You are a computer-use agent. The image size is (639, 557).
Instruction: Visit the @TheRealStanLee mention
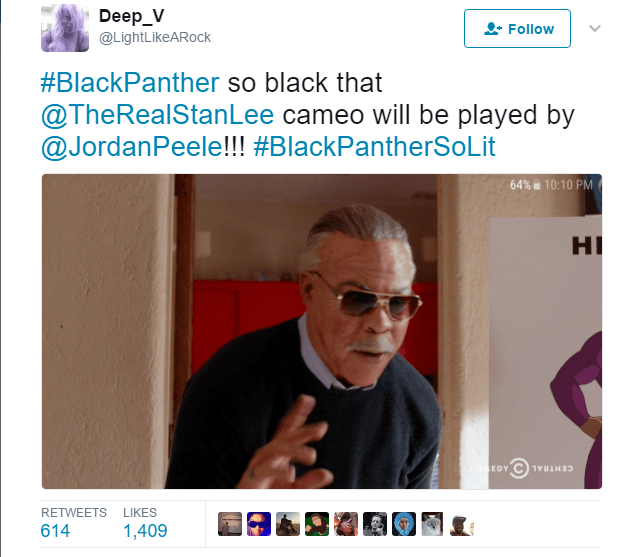click(x=157, y=114)
